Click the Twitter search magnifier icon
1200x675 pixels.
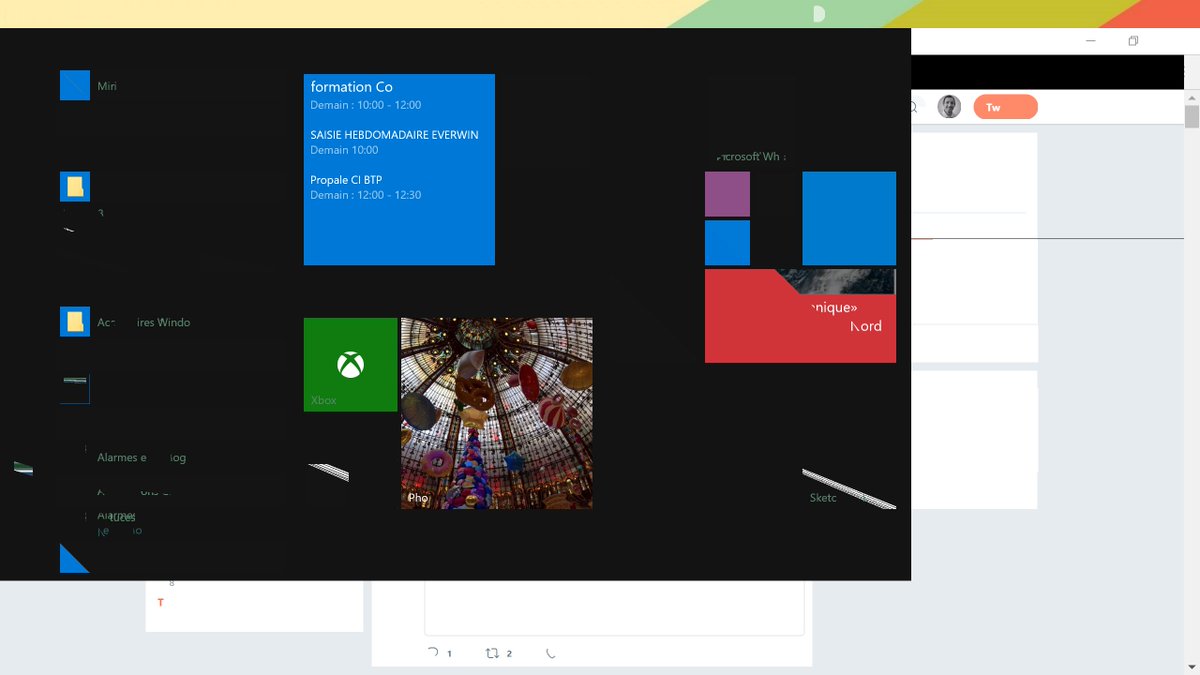[x=911, y=106]
